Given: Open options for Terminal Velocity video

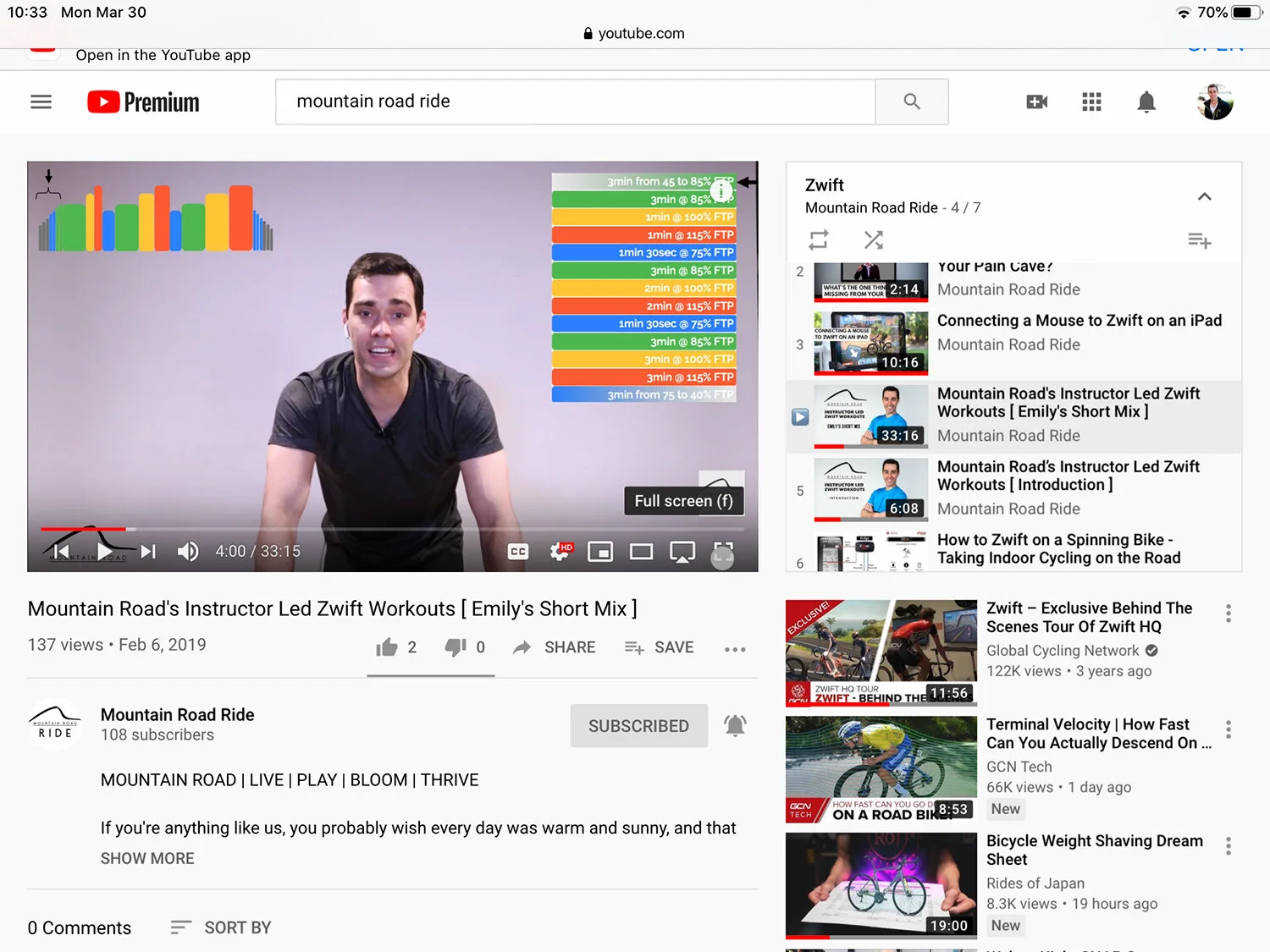Looking at the screenshot, I should tap(1229, 729).
